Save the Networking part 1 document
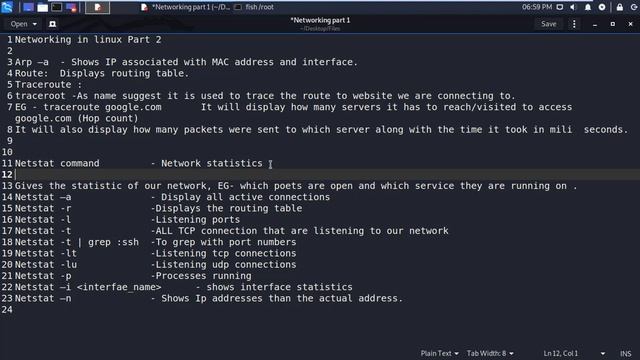The width and height of the screenshot is (640, 360). [548, 24]
